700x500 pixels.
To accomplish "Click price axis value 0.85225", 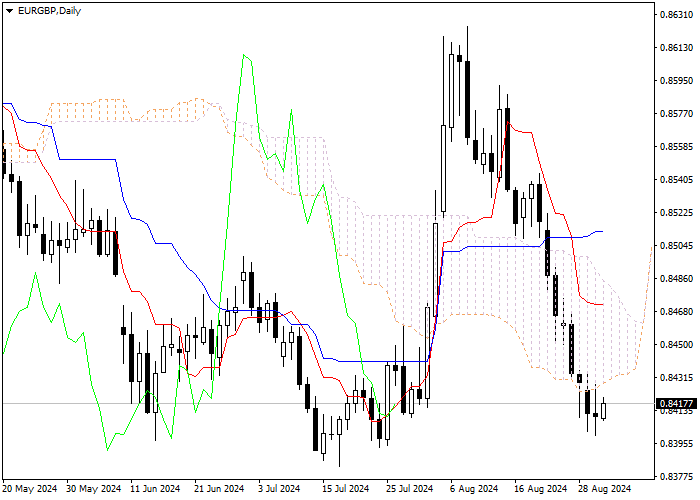I will [677, 213].
